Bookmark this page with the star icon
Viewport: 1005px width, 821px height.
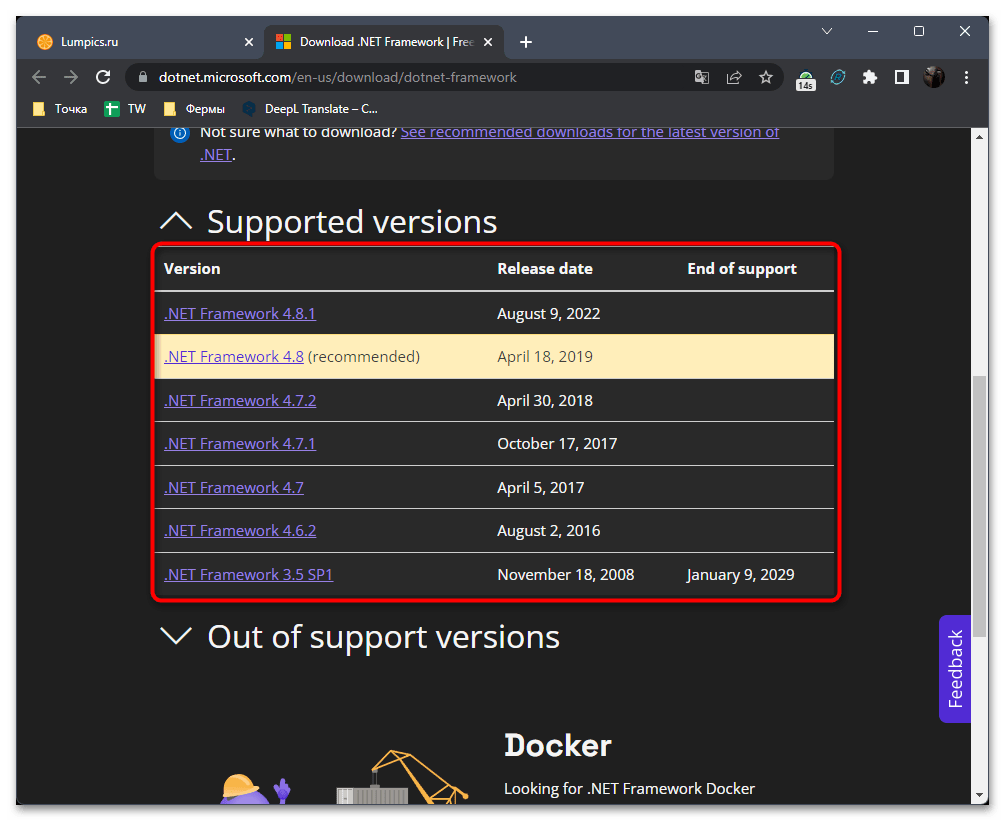(766, 78)
